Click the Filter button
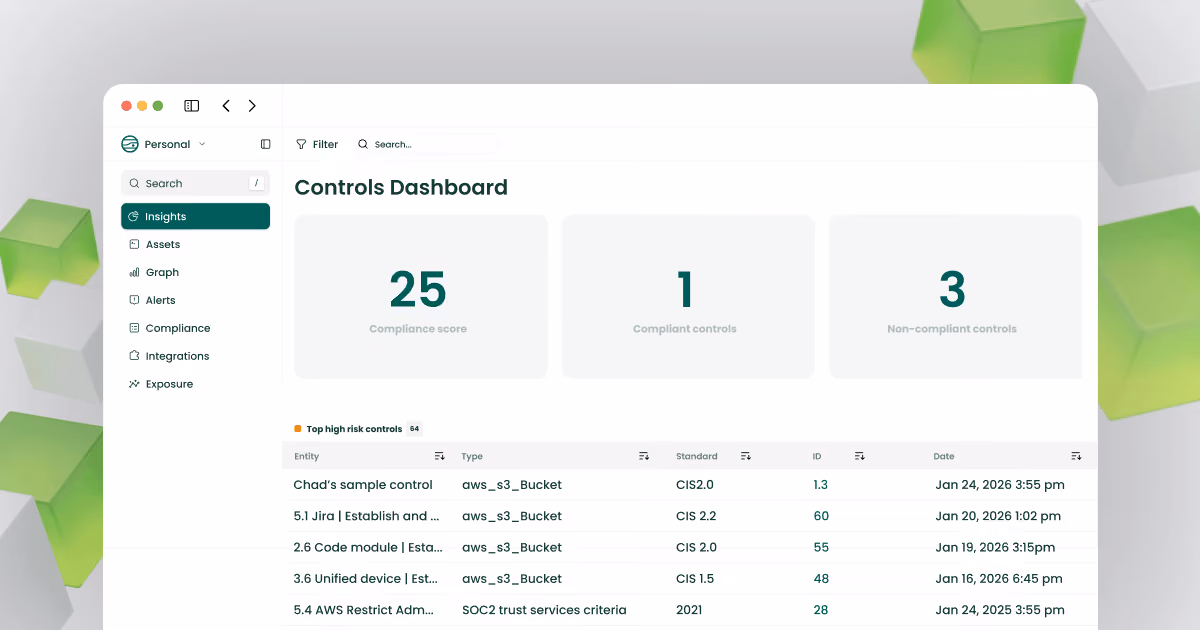The height and width of the screenshot is (630, 1200). [x=317, y=144]
